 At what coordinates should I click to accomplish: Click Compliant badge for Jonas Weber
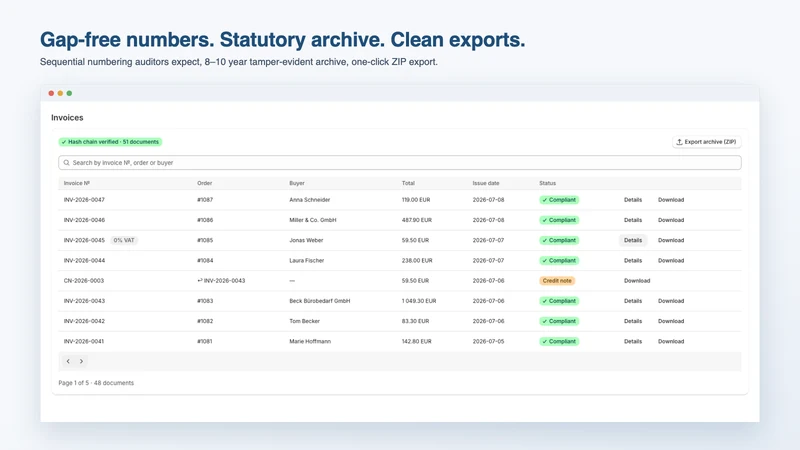click(559, 240)
